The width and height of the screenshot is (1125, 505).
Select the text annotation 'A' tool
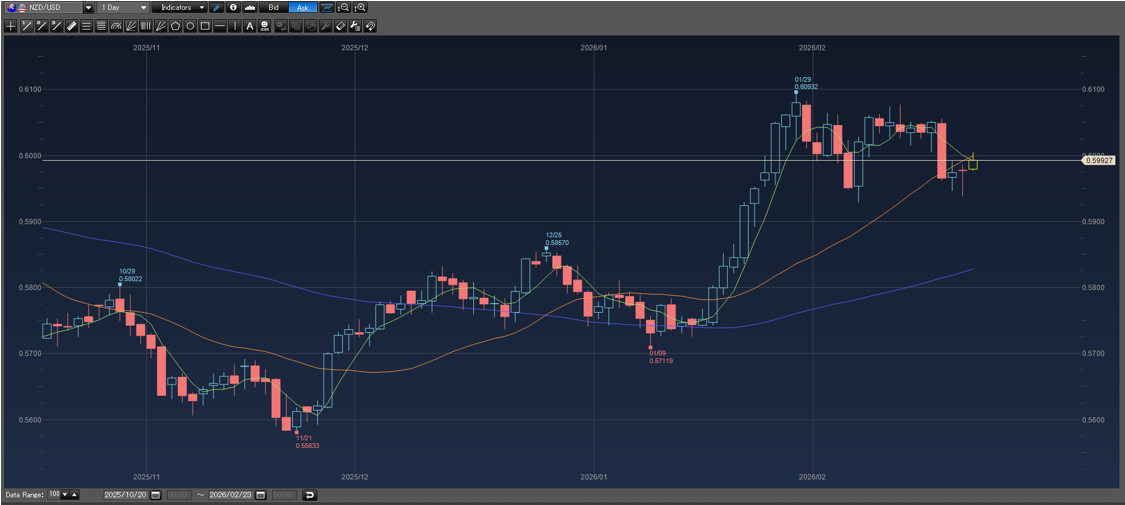coord(249,26)
